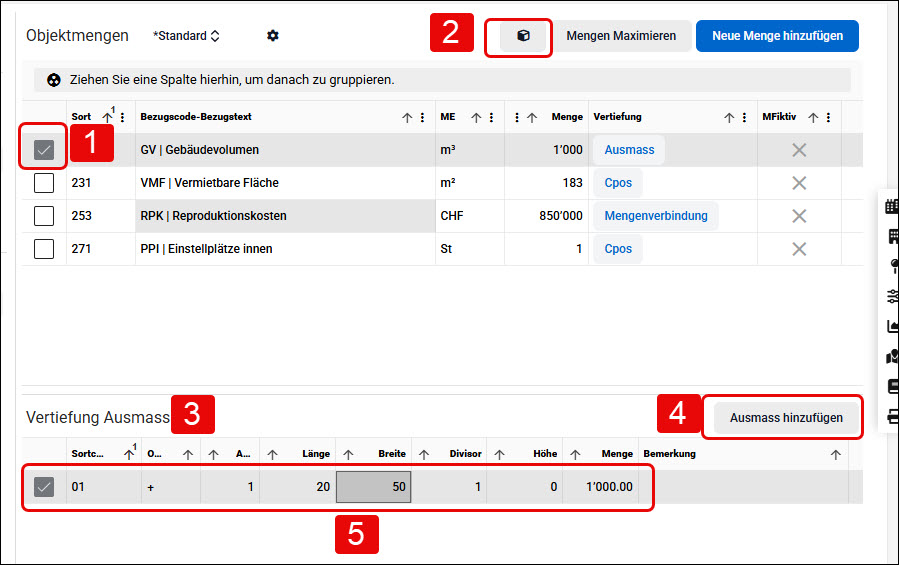
Task: Sort by the MFiktiv column arrow
Action: coord(813,117)
